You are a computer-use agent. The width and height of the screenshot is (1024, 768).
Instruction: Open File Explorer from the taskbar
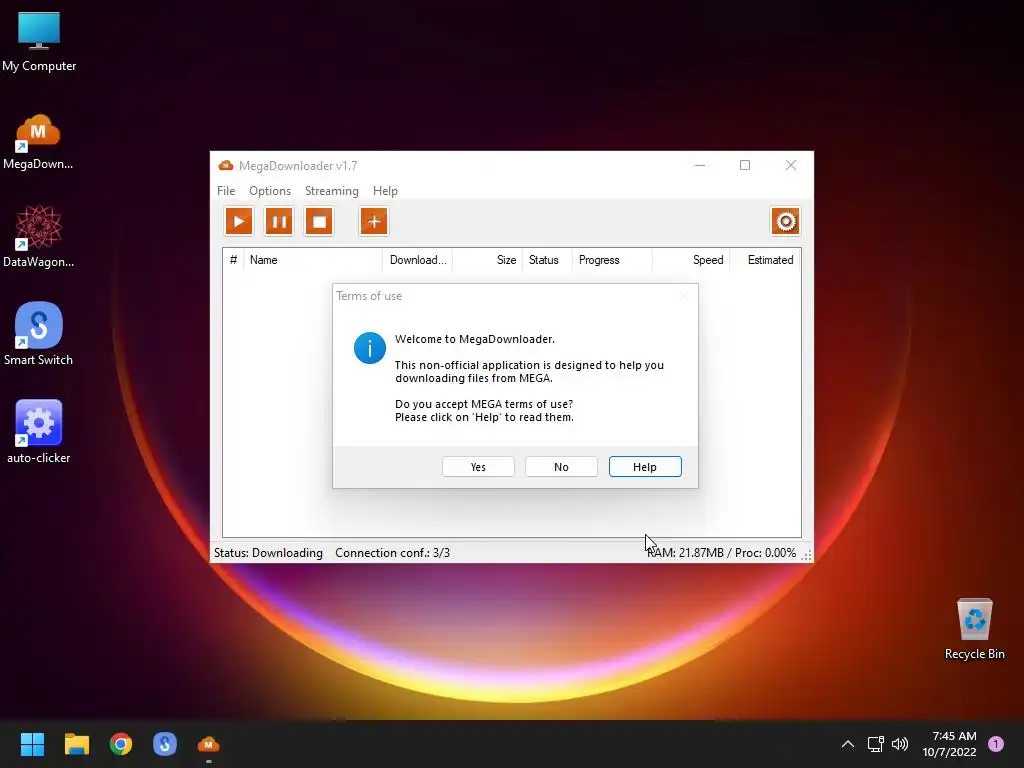[x=76, y=744]
